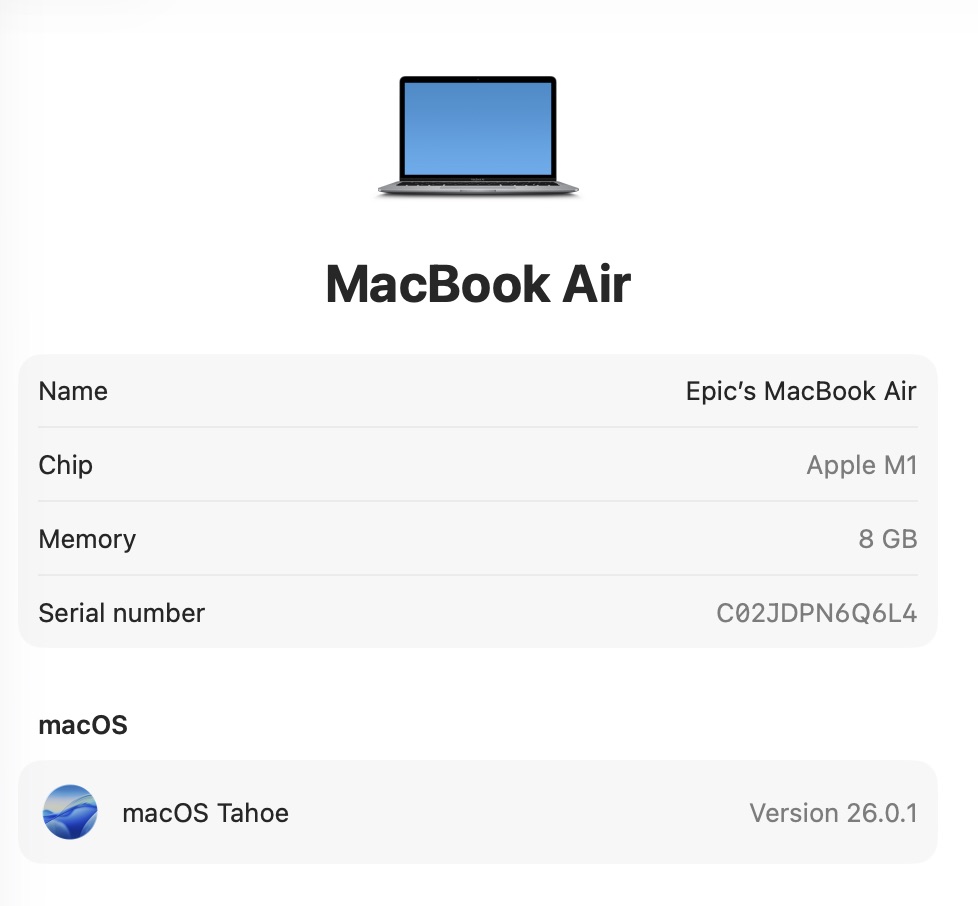Click the macOS Tahoe logo icon
978x906 pixels.
pos(70,812)
